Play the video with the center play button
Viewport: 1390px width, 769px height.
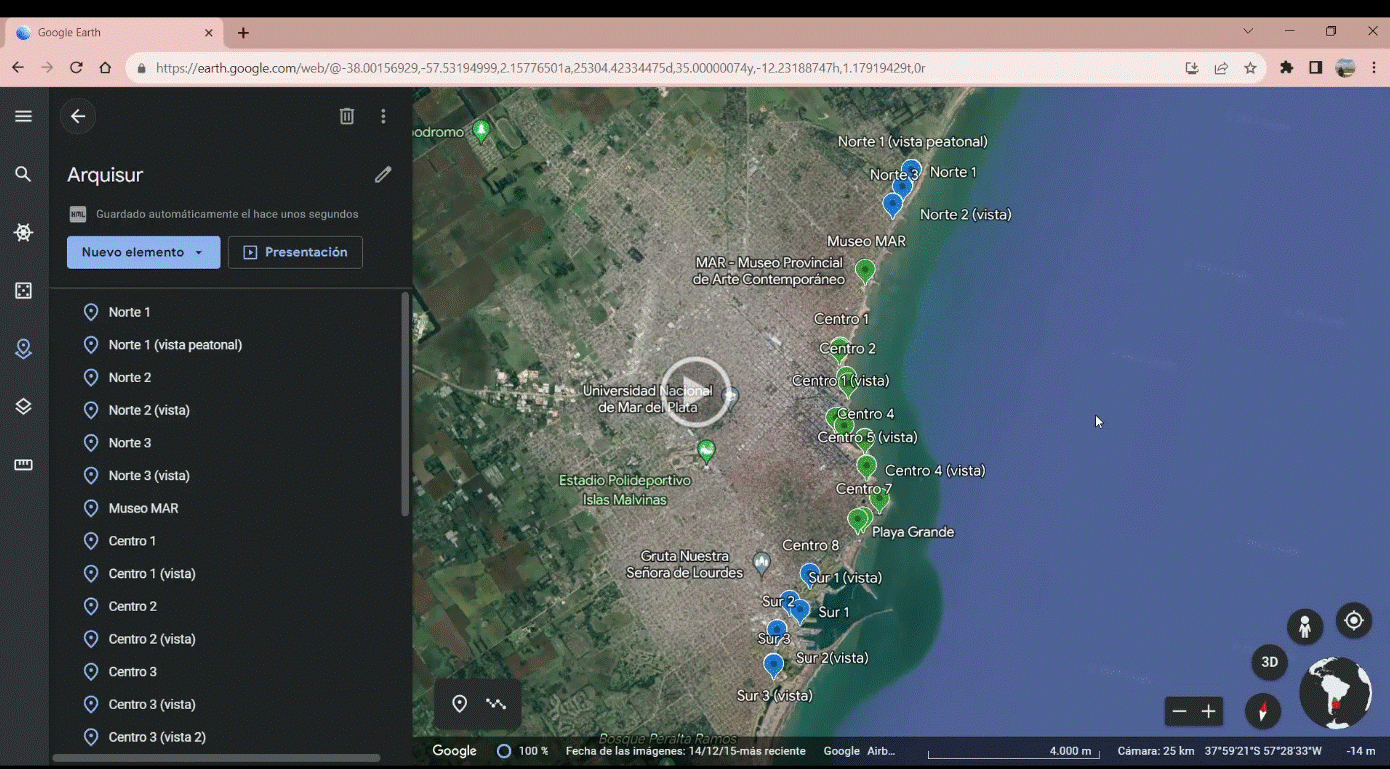(696, 392)
